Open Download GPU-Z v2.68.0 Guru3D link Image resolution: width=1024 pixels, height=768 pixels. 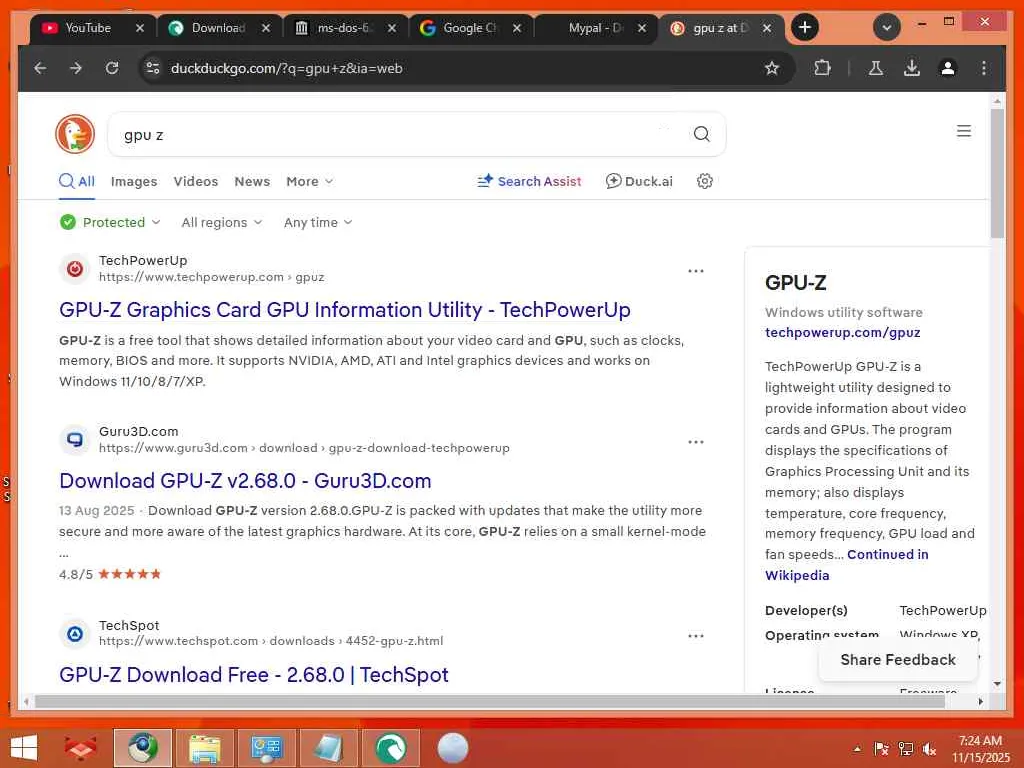click(x=245, y=481)
